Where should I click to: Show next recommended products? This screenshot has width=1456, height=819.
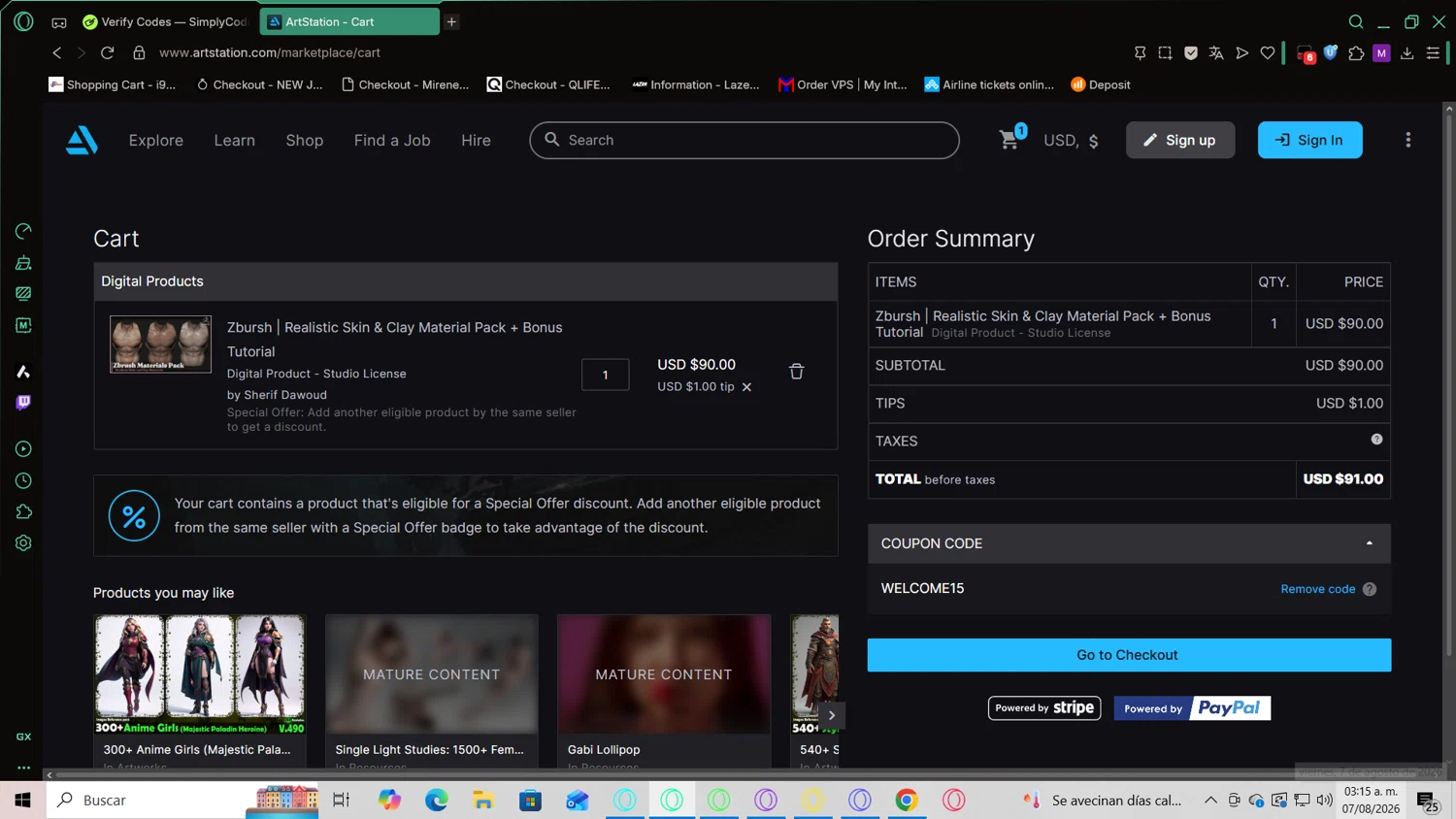click(832, 715)
